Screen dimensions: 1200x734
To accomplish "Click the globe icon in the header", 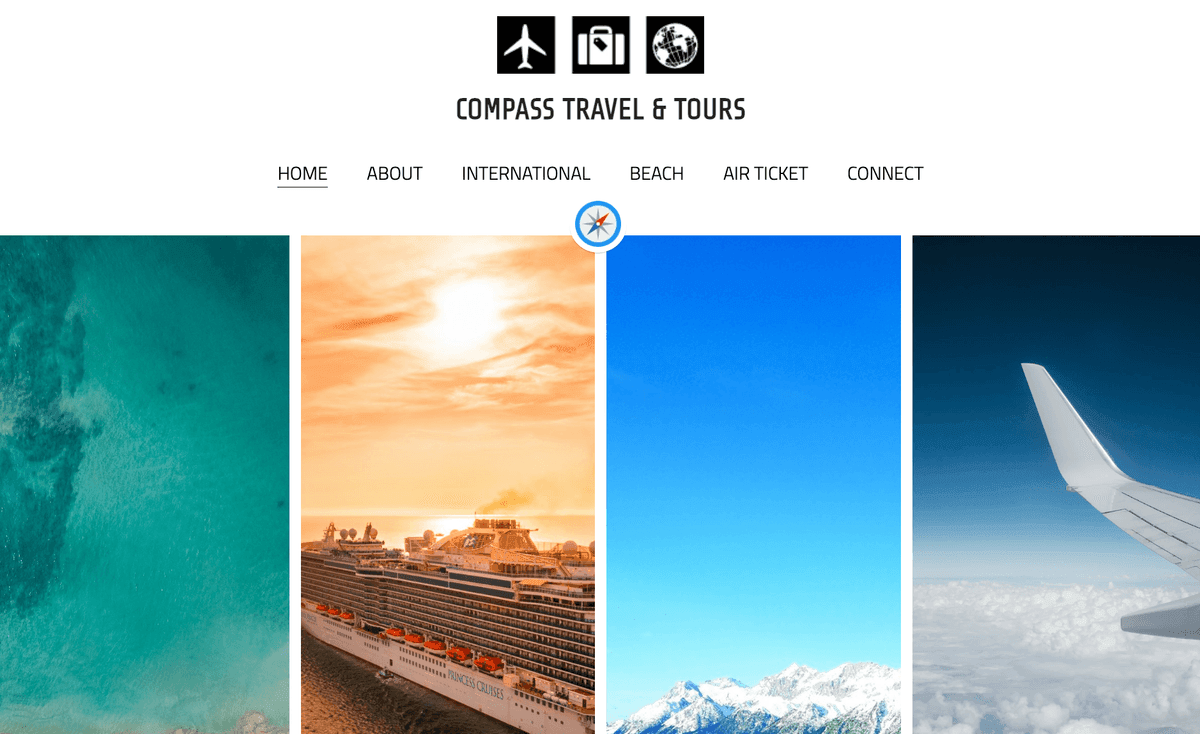I will [675, 45].
